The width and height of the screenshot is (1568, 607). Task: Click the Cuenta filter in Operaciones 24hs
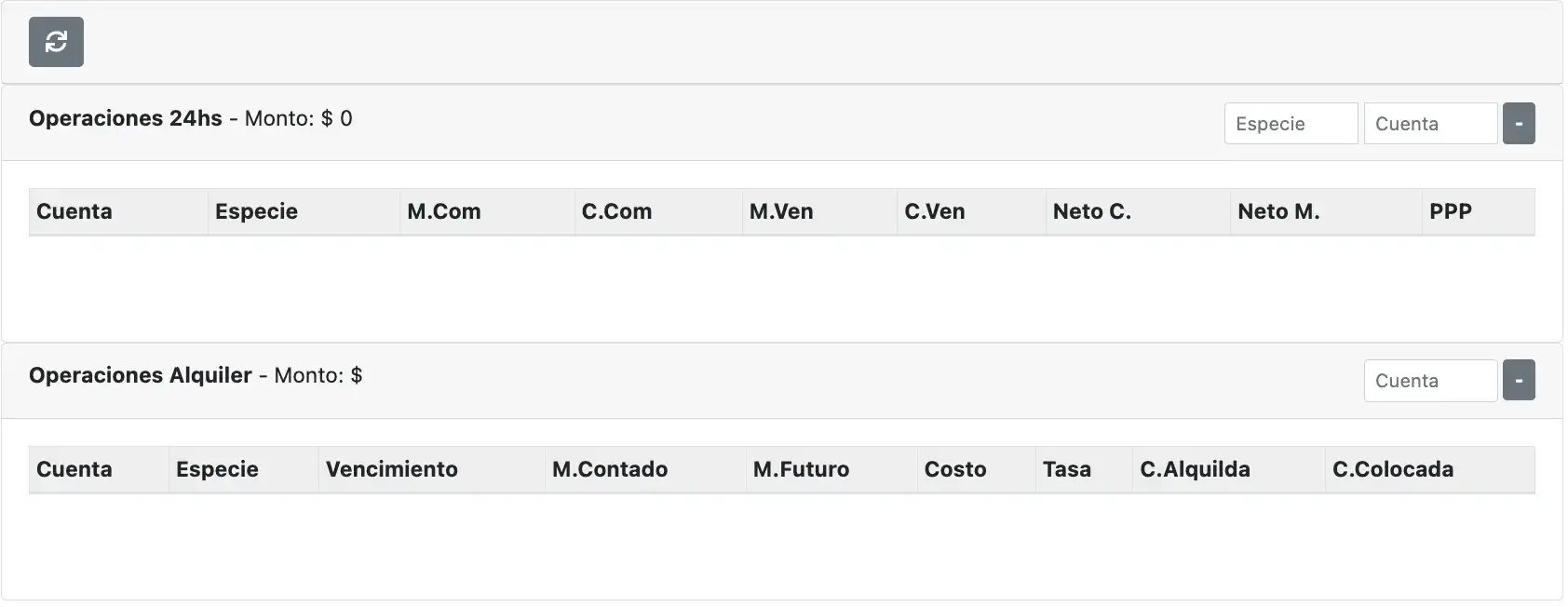point(1430,123)
